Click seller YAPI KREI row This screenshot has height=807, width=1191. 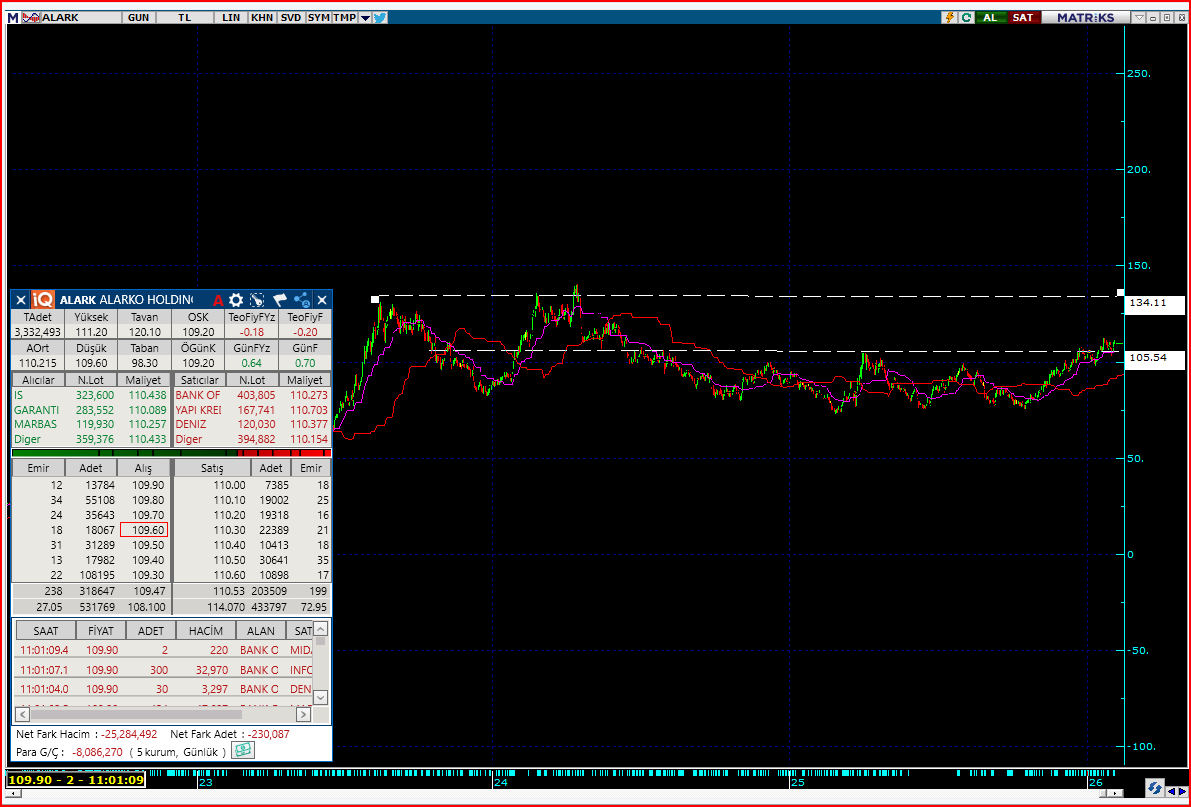pyautogui.click(x=252, y=410)
